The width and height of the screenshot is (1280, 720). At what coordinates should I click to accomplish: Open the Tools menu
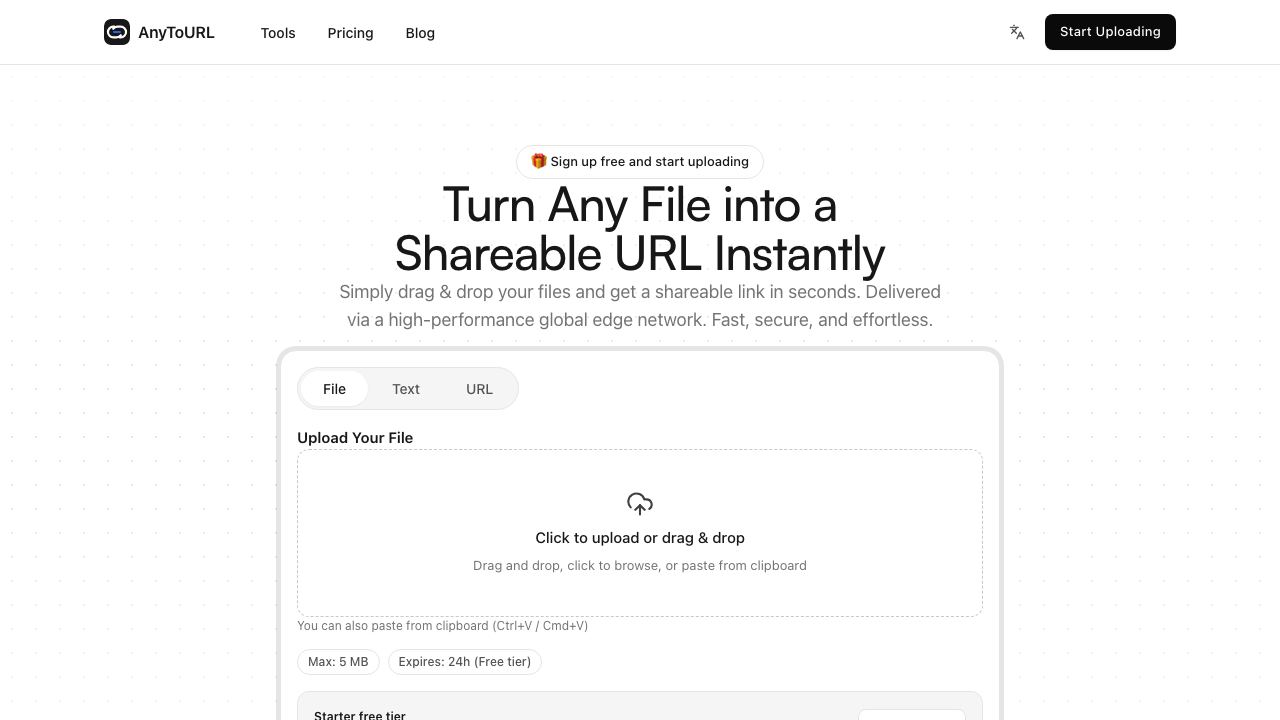(x=278, y=33)
